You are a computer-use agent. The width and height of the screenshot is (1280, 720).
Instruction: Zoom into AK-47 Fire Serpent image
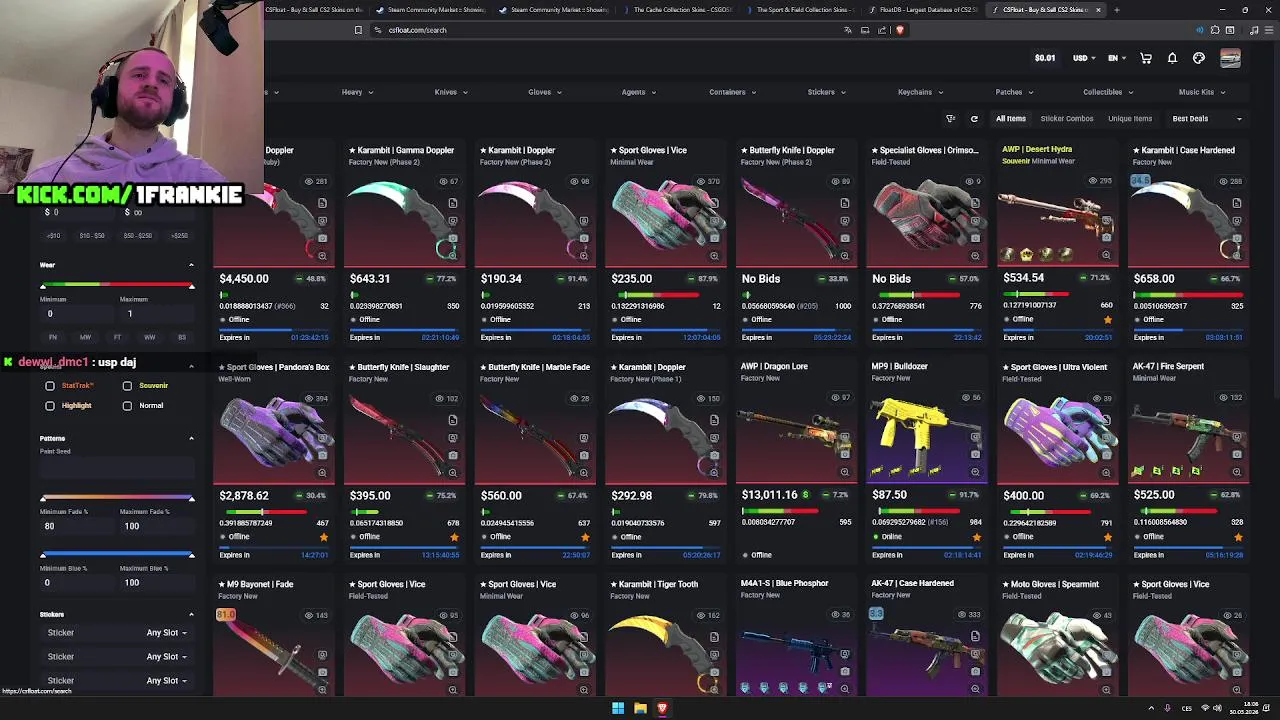click(1237, 472)
